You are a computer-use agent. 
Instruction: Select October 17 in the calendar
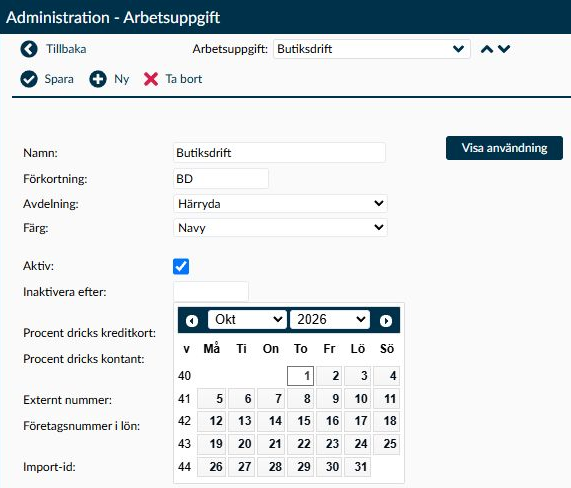358,421
